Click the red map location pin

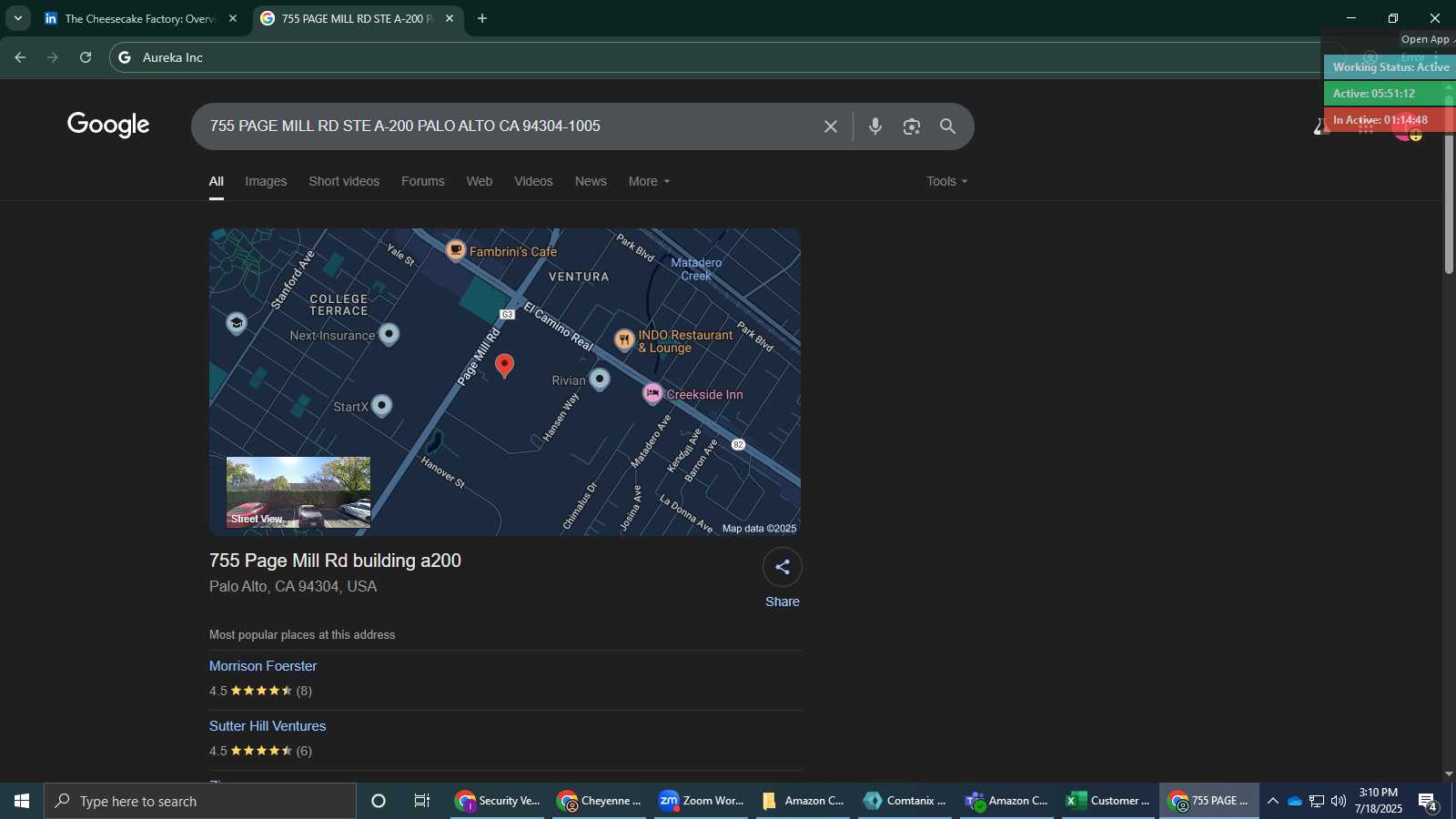[x=504, y=366]
